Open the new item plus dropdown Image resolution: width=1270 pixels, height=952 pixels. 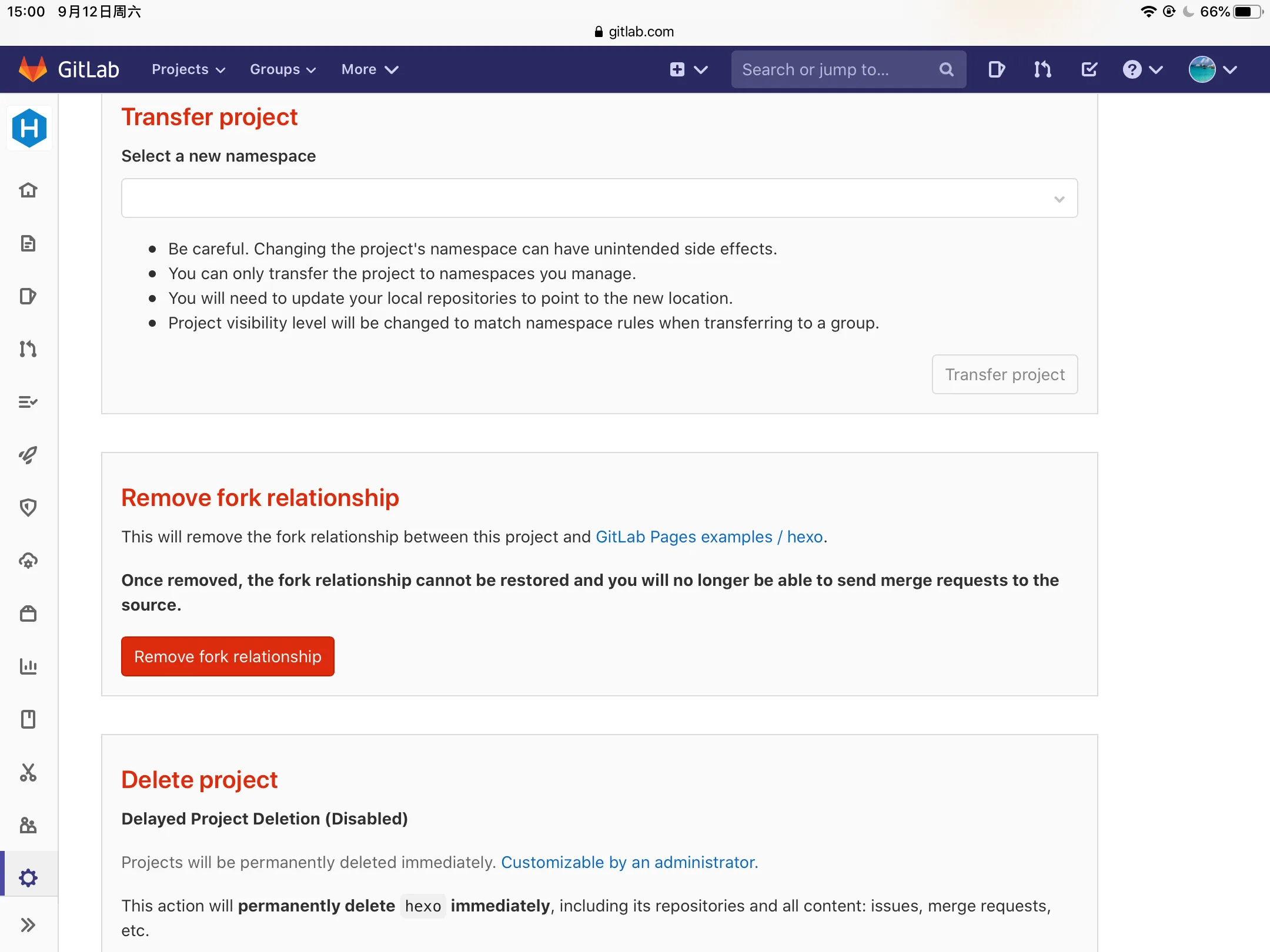(689, 69)
